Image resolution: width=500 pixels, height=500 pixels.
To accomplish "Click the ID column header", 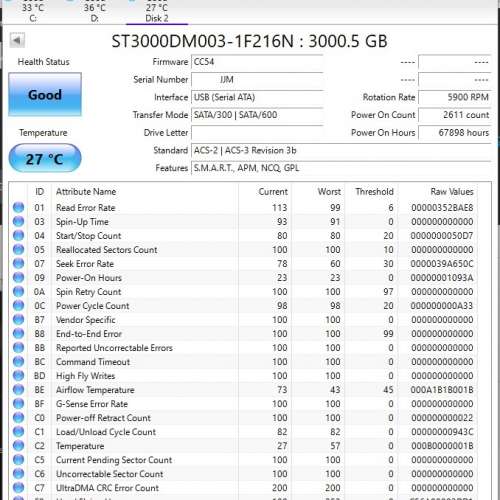I will click(x=39, y=192).
